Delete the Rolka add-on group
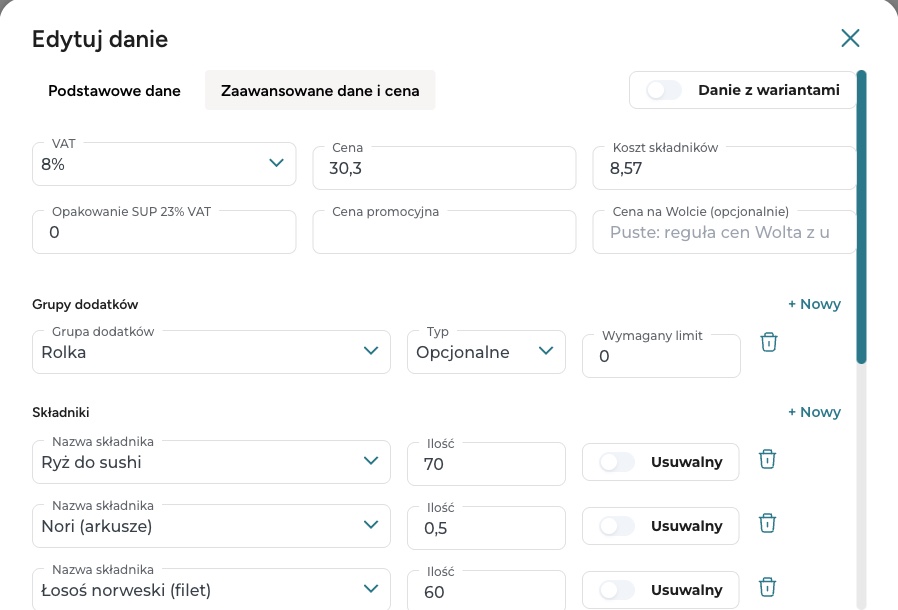The height and width of the screenshot is (610, 898). 769,342
